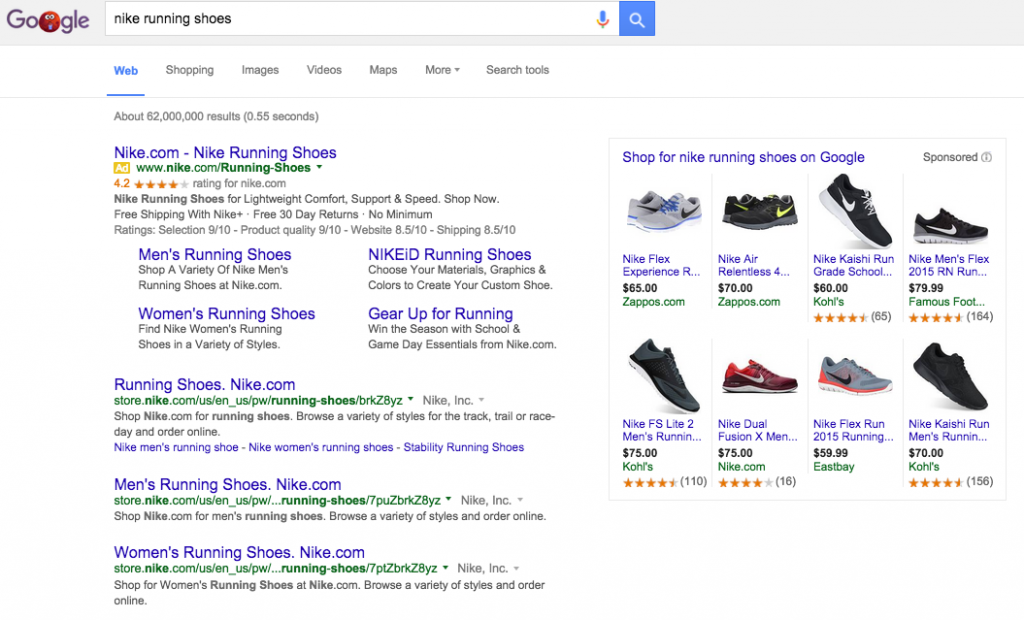The width and height of the screenshot is (1024, 620).
Task: Click Shop for nike running shoes on Google
Action: tap(743, 157)
